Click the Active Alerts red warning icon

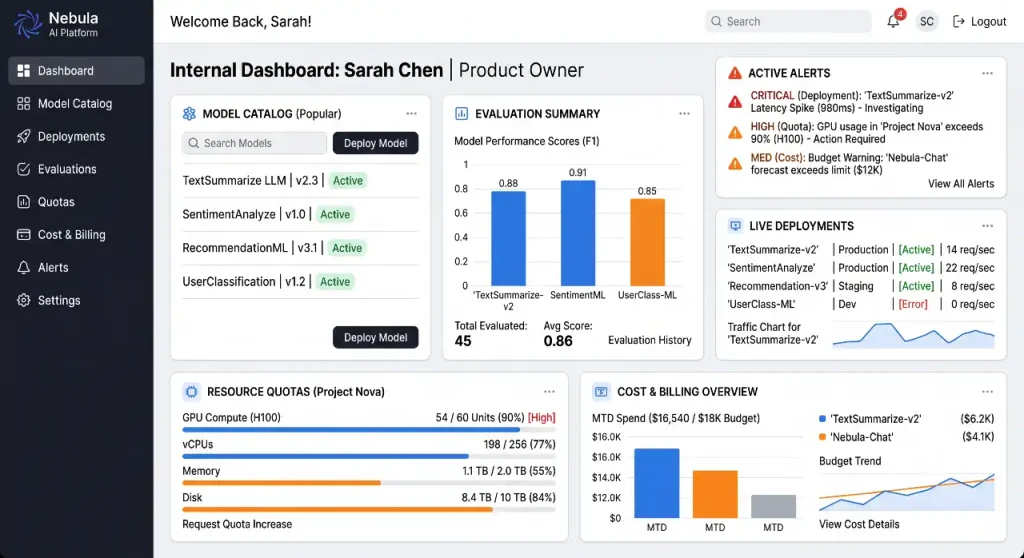pyautogui.click(x=735, y=73)
